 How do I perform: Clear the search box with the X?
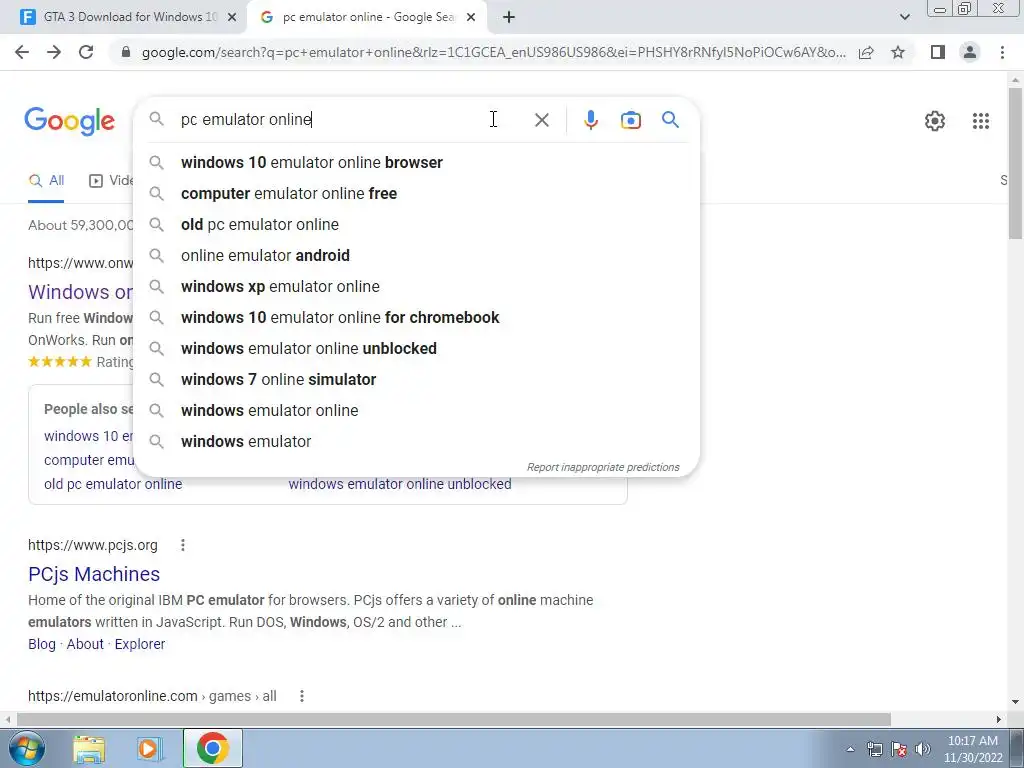click(541, 120)
